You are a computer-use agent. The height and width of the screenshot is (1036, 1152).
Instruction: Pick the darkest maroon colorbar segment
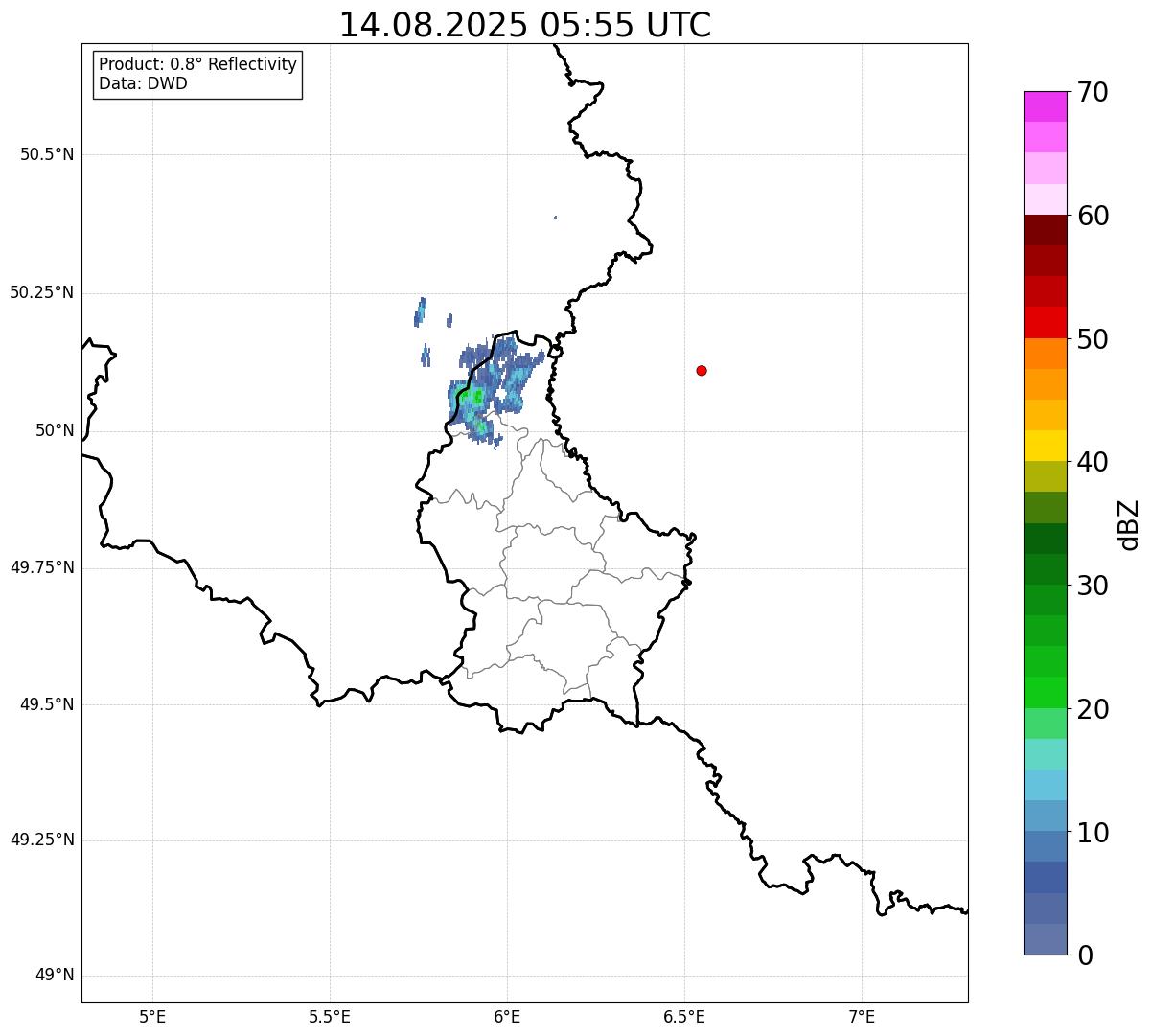coord(1045,231)
